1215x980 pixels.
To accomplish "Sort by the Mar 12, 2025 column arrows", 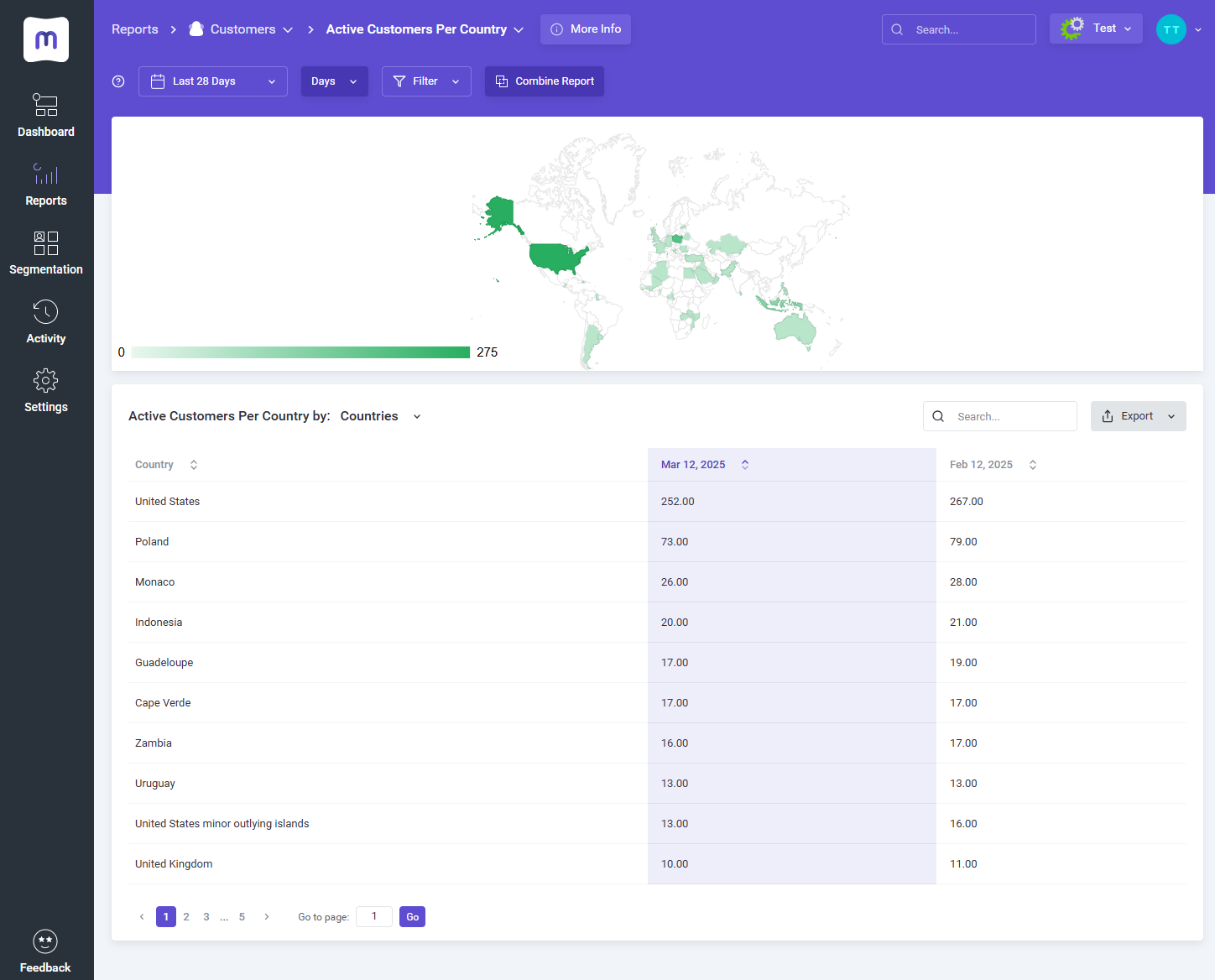I will pos(745,465).
